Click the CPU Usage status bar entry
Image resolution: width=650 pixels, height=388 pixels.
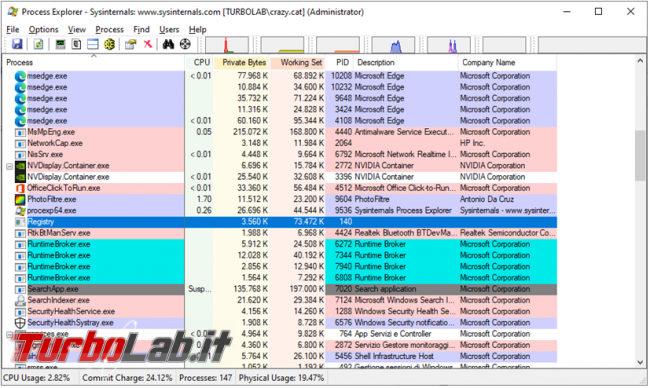click(x=36, y=378)
